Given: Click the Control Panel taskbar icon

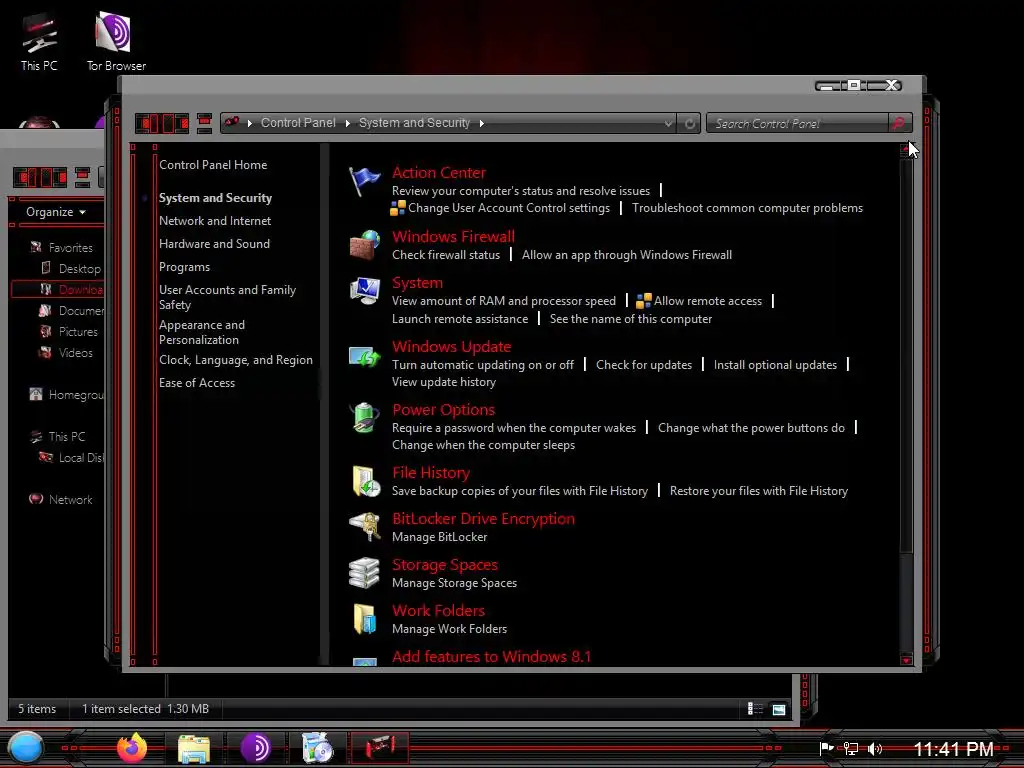Looking at the screenshot, I should 379,748.
